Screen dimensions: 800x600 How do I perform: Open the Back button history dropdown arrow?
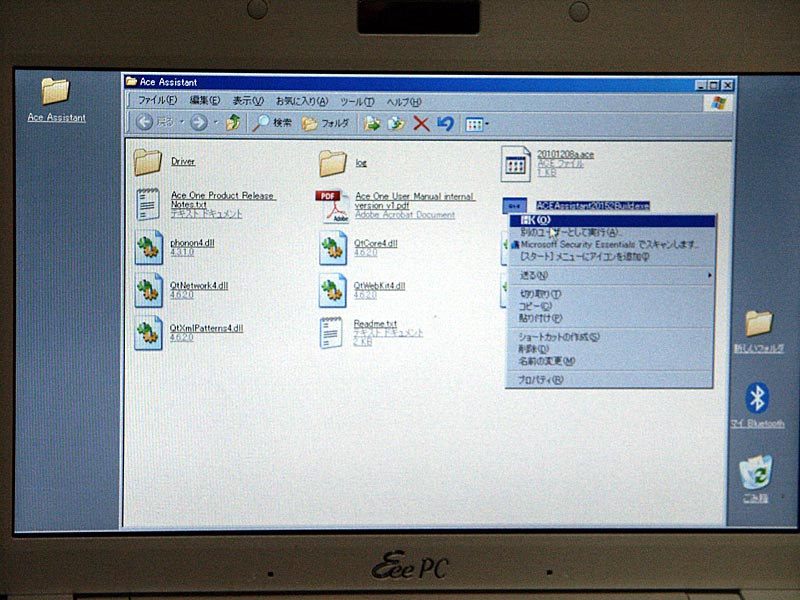[181, 123]
